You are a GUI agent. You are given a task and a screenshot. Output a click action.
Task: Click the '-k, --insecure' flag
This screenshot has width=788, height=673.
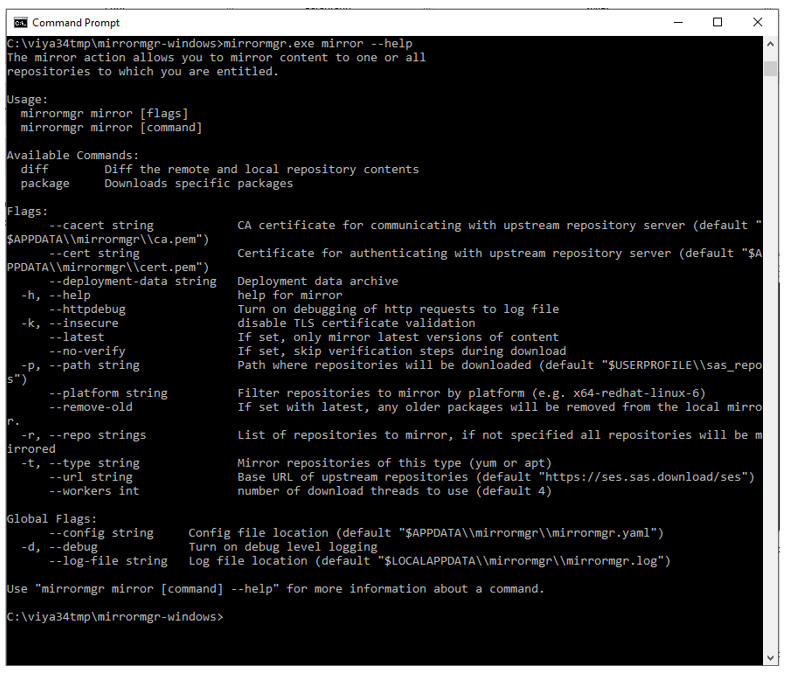pyautogui.click(x=70, y=323)
